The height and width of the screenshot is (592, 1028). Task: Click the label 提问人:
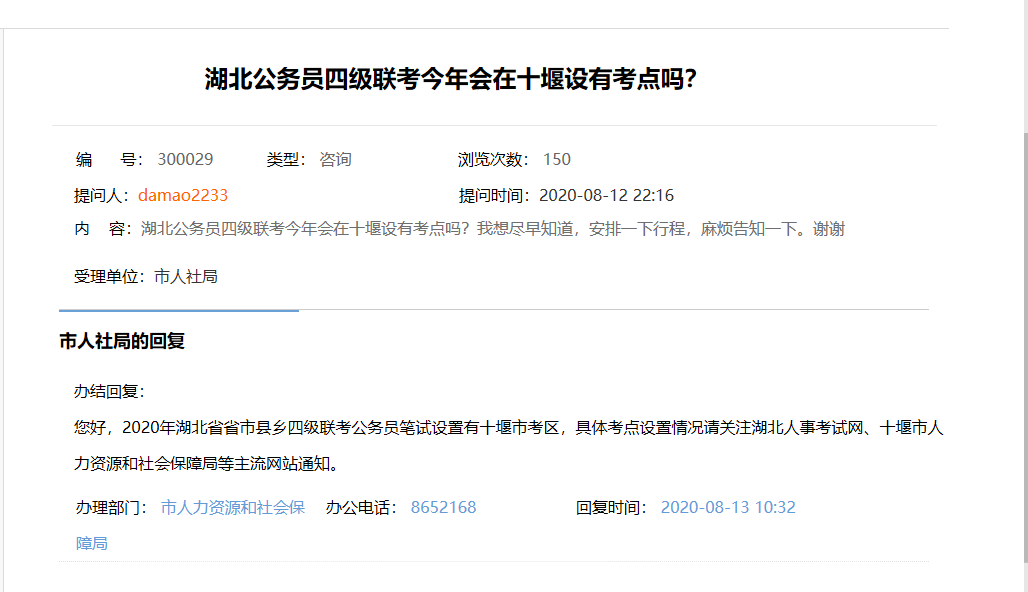[x=104, y=195]
